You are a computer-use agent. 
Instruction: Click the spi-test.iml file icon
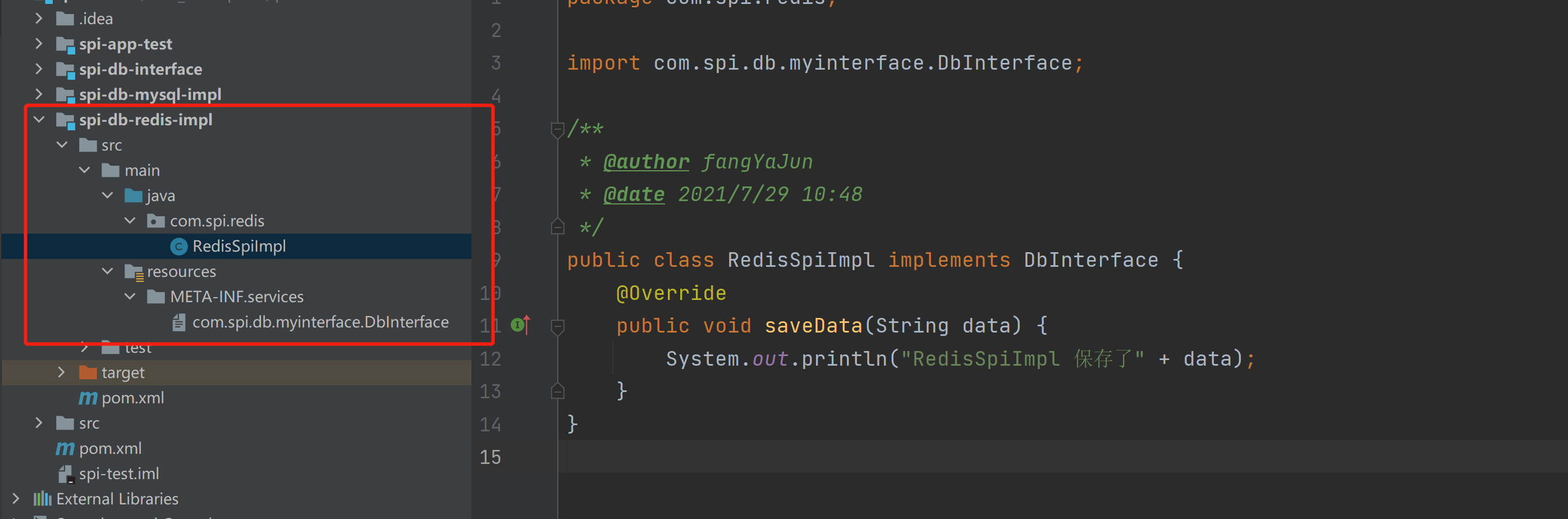(66, 474)
